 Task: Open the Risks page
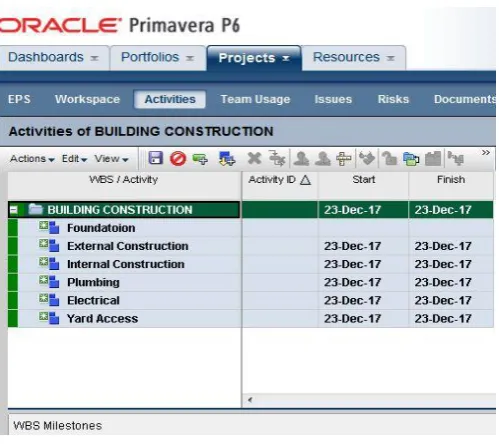tap(393, 99)
